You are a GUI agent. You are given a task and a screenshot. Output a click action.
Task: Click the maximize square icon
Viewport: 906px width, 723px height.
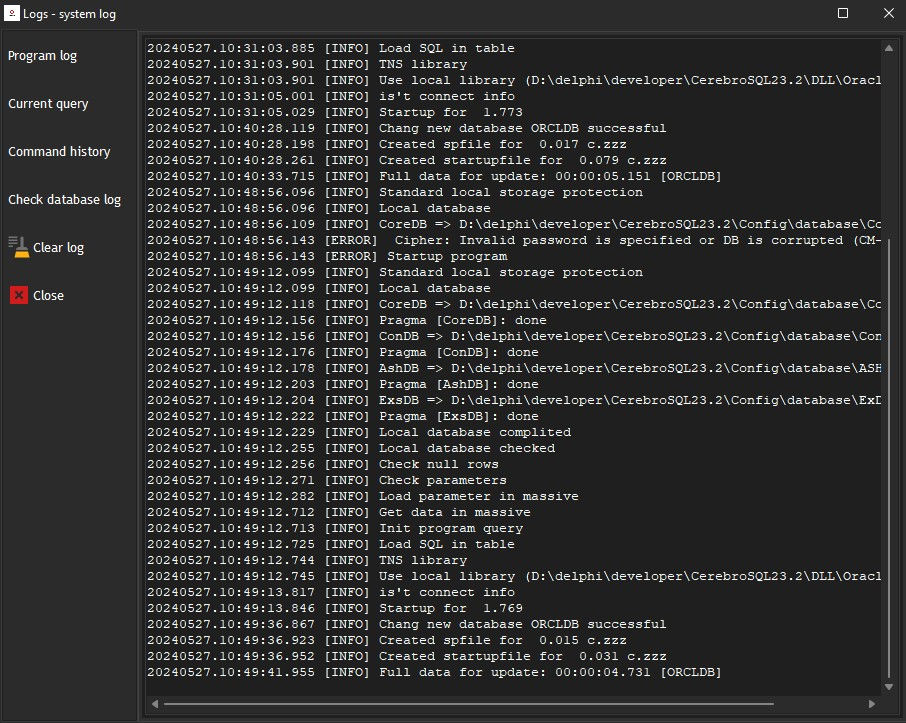pos(842,13)
